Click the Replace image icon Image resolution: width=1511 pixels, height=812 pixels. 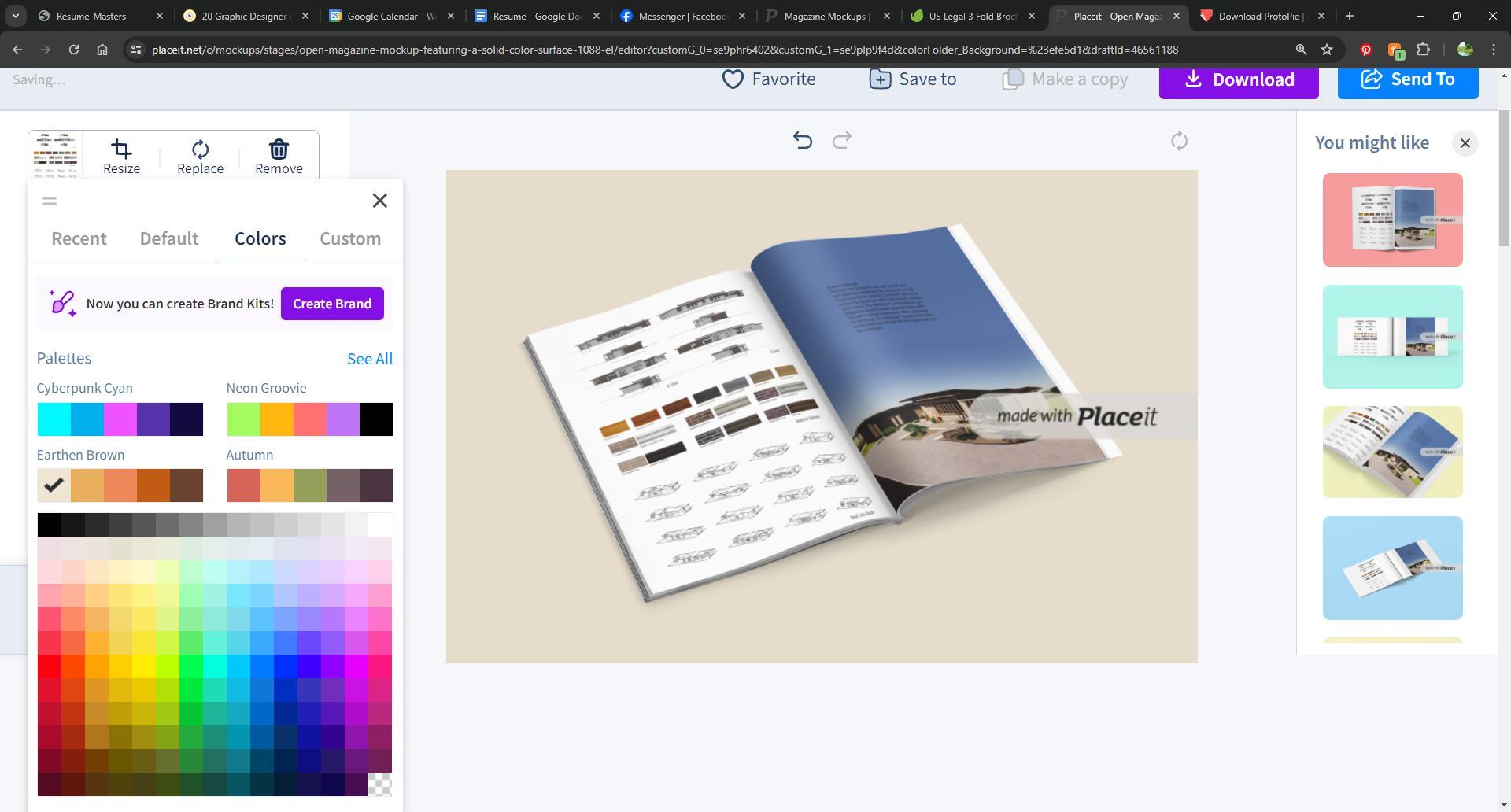click(200, 157)
